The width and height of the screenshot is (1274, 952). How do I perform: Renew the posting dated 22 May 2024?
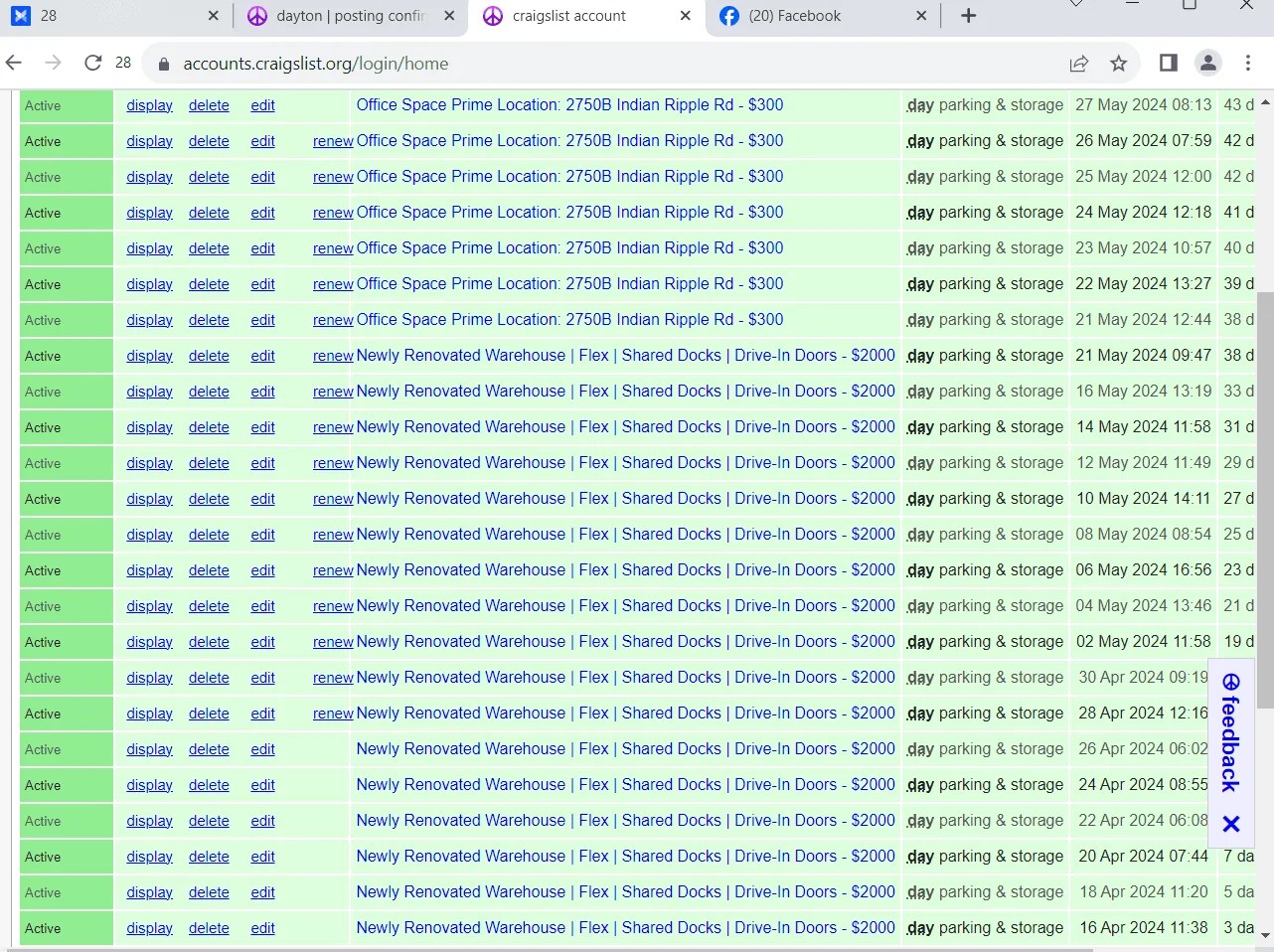click(333, 284)
